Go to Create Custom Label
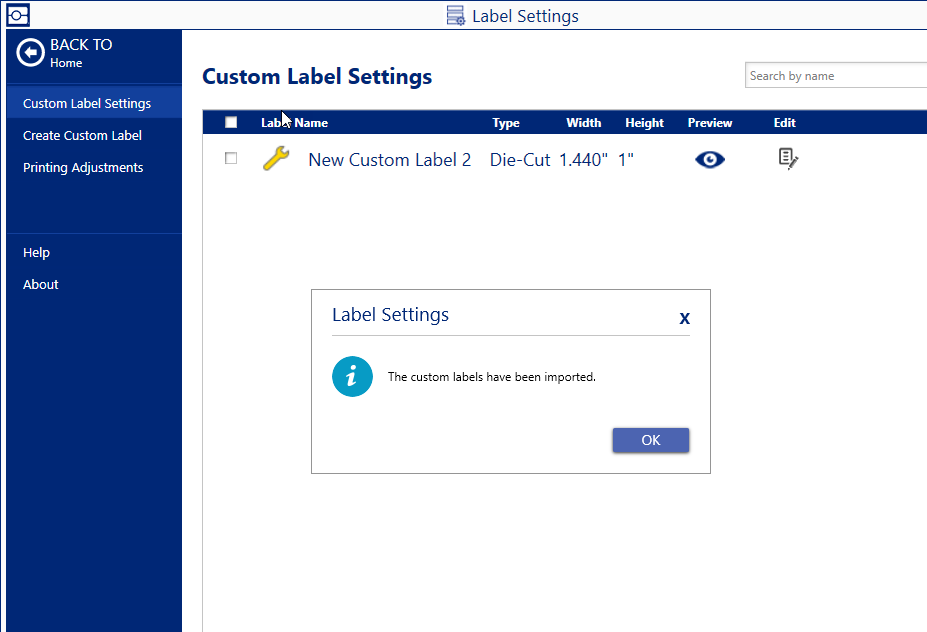Viewport: 927px width, 632px height. tap(82, 135)
